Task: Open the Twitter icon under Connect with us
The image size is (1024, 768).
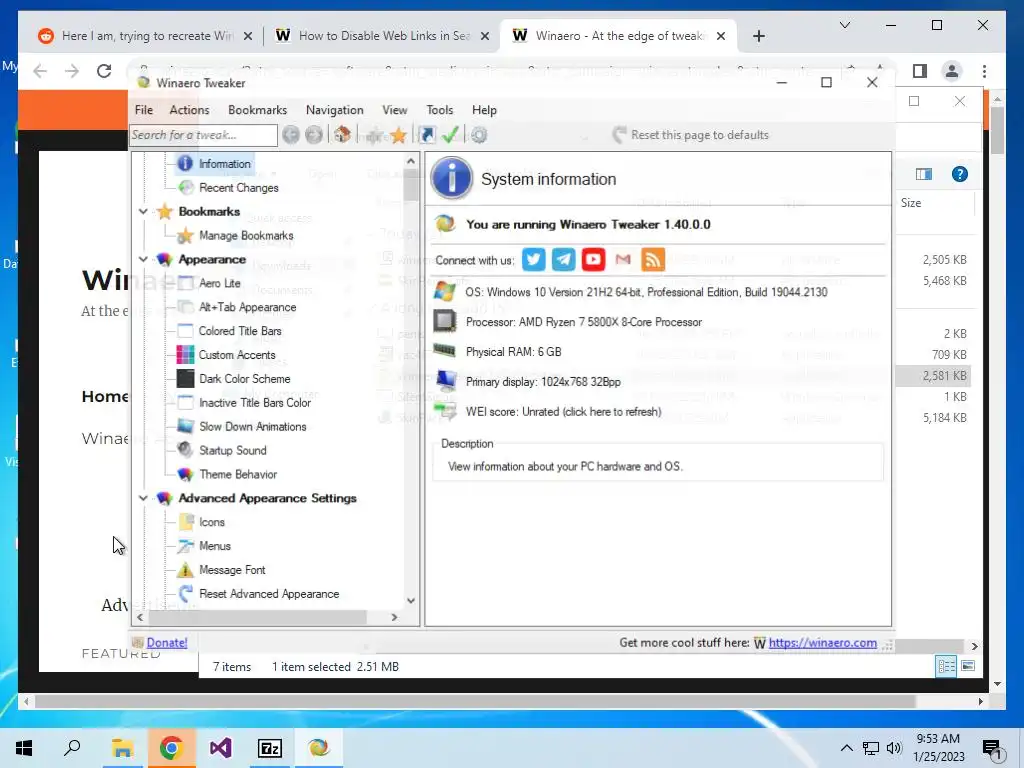Action: click(534, 260)
